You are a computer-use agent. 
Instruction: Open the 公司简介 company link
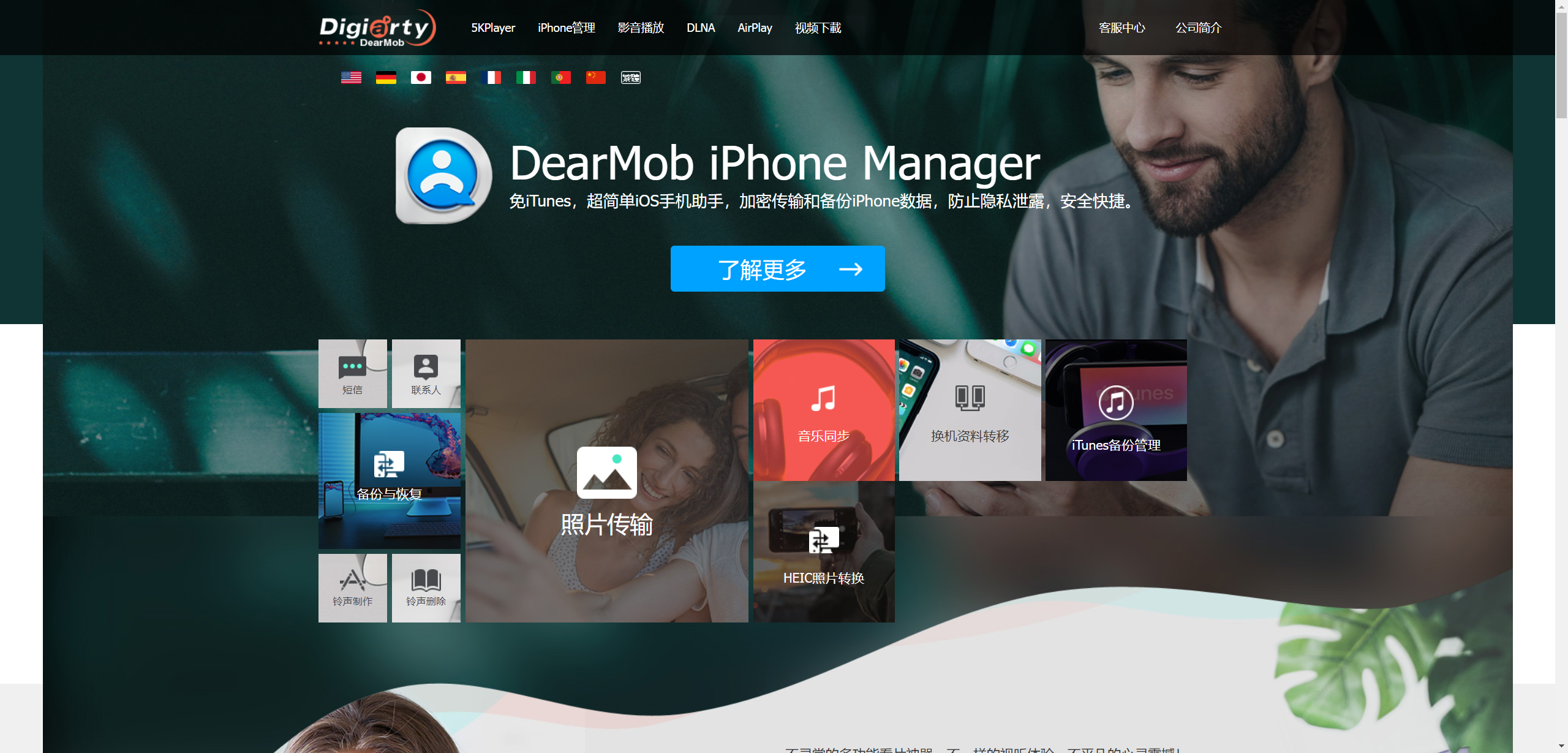click(1198, 28)
